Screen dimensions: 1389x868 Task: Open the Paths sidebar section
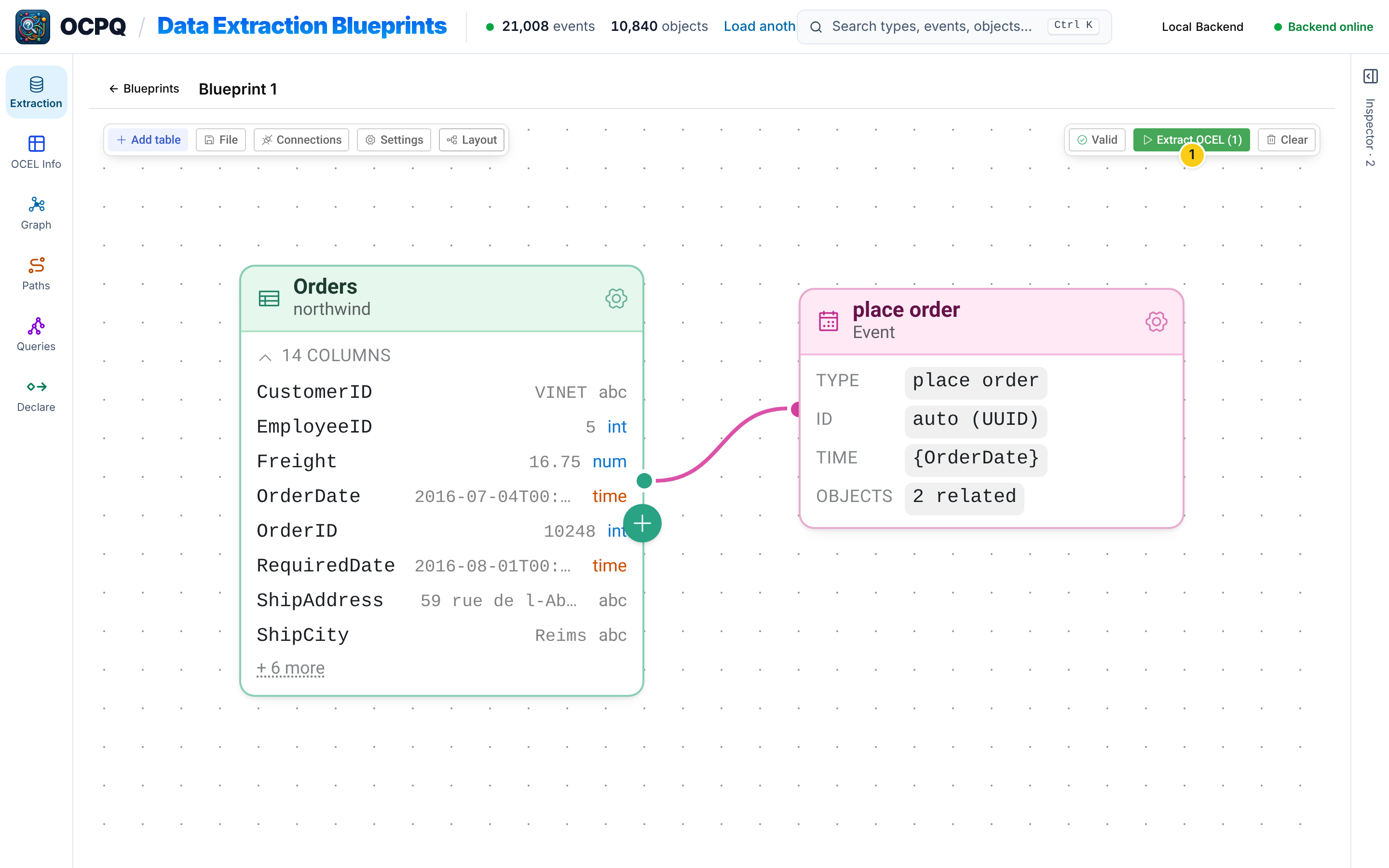[36, 274]
